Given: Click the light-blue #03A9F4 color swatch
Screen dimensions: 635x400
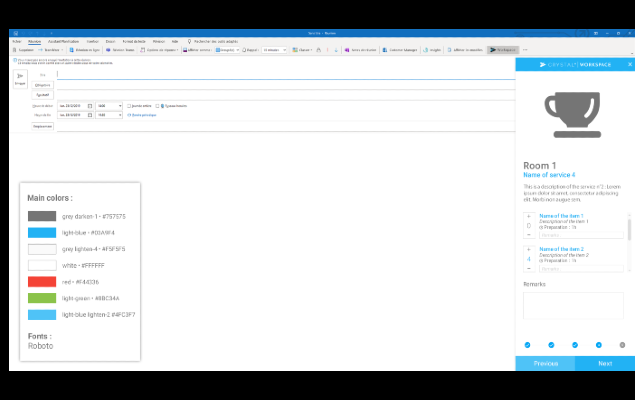Looking at the screenshot, I should tap(42, 233).
